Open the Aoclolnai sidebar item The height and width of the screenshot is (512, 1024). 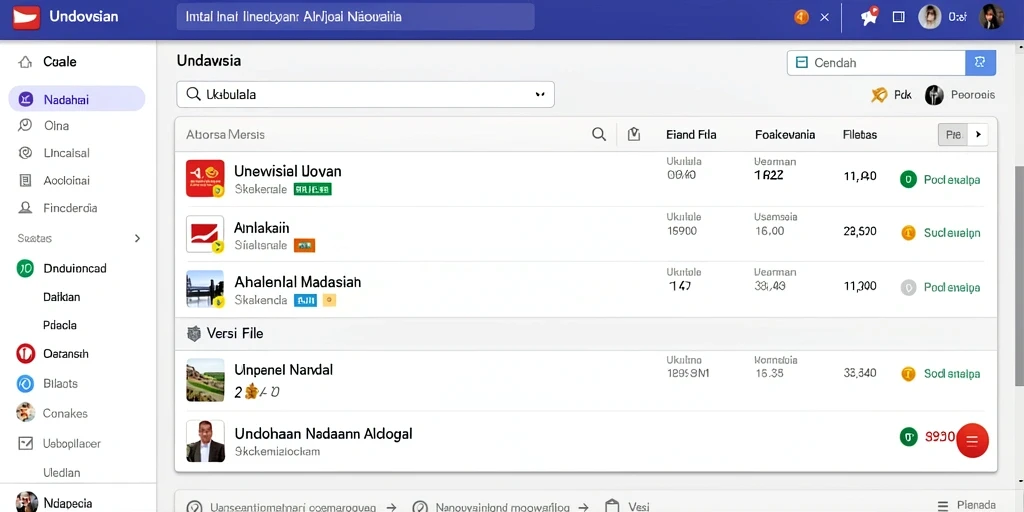tap(67, 181)
